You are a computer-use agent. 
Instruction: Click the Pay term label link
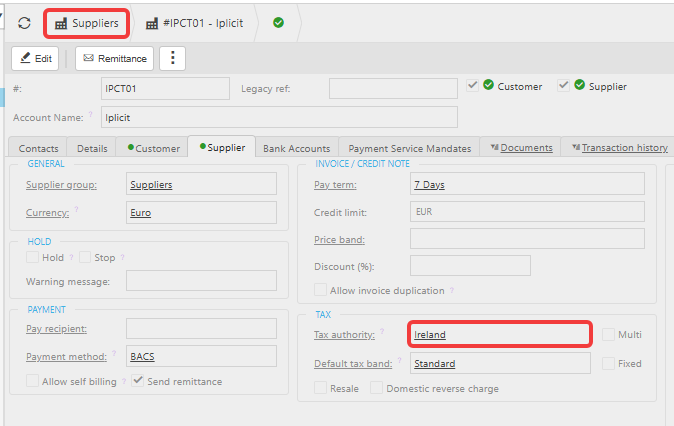335,185
